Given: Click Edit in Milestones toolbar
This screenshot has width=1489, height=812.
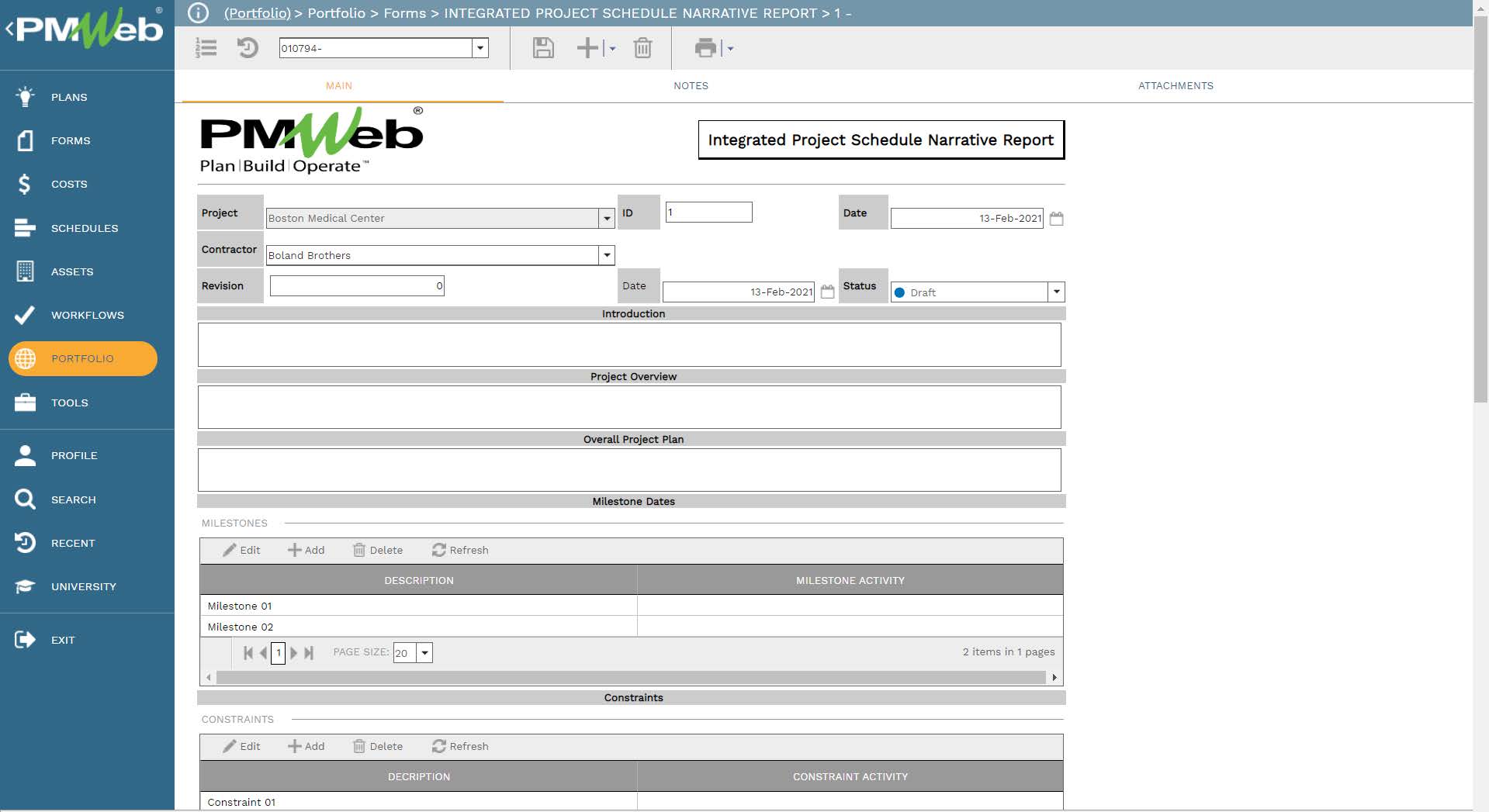Looking at the screenshot, I should [241, 550].
